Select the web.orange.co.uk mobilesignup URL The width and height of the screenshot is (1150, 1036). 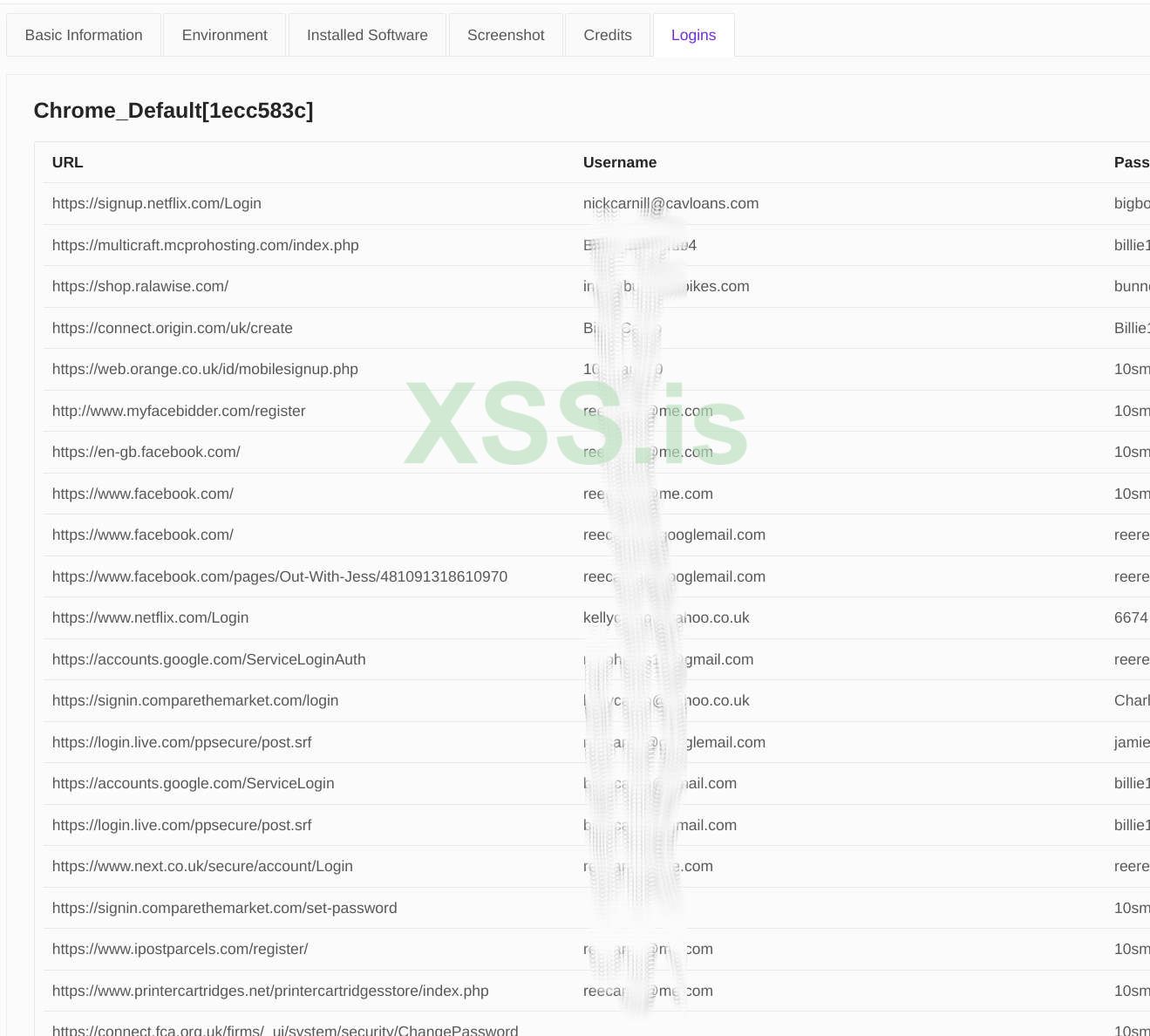[205, 369]
